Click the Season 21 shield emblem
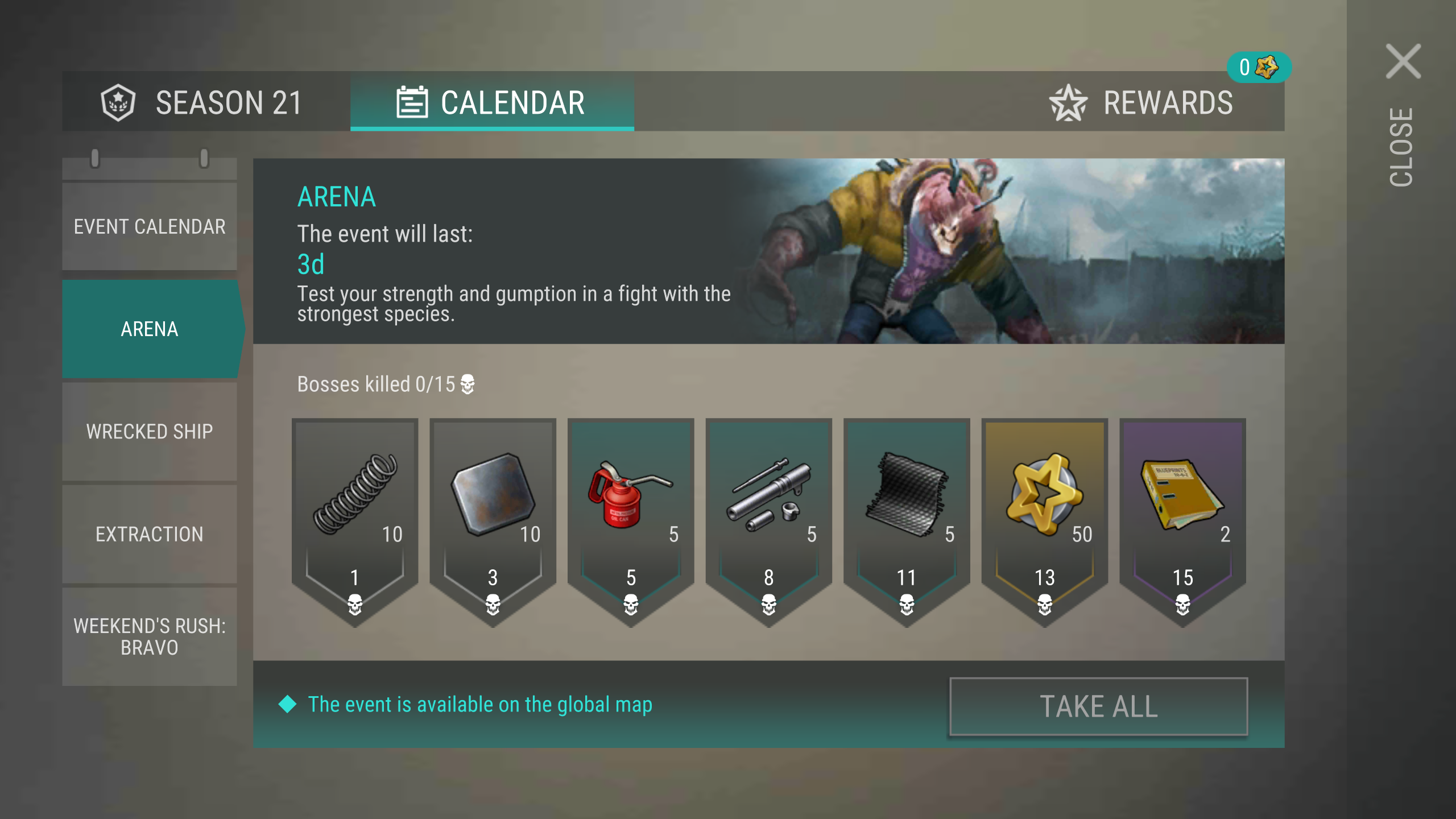Viewport: 1456px width, 819px height. tap(118, 102)
